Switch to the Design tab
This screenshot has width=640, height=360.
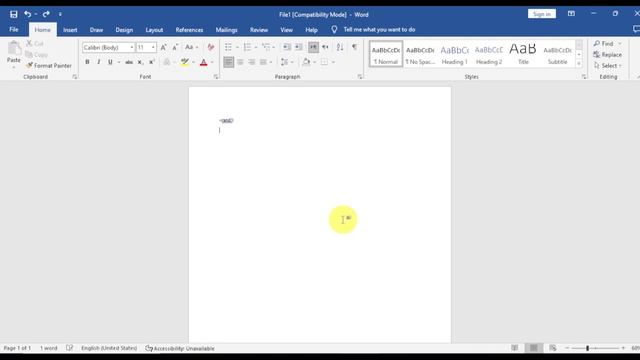click(124, 30)
